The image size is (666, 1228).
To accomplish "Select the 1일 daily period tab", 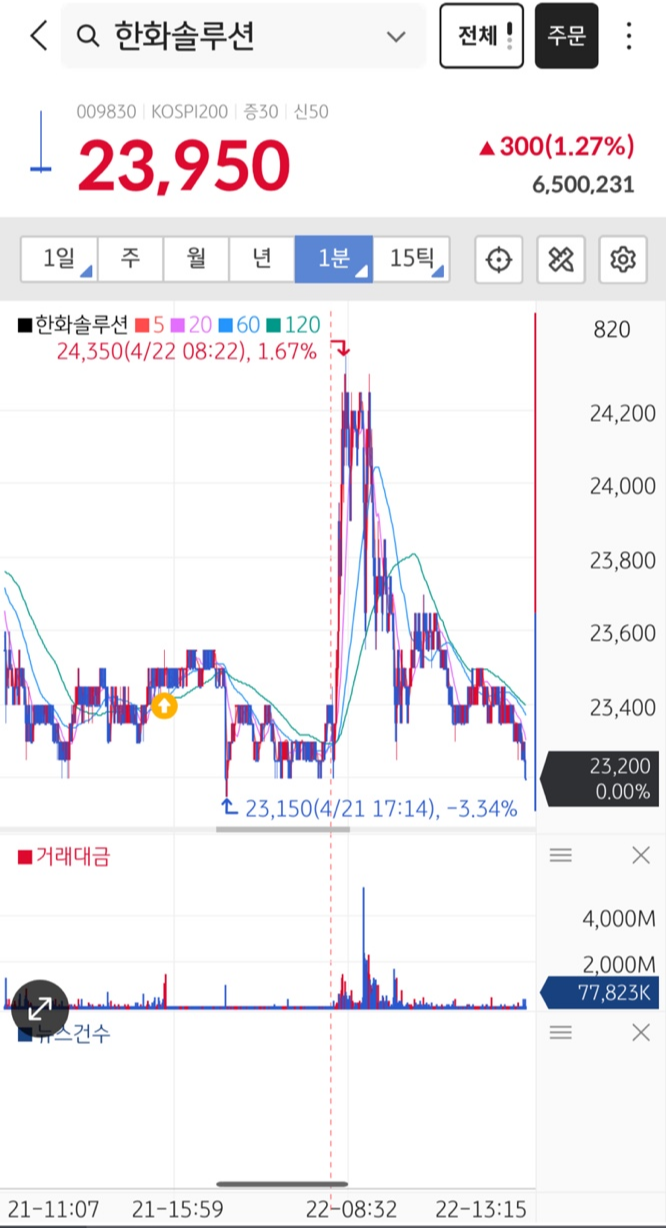I will tap(59, 259).
